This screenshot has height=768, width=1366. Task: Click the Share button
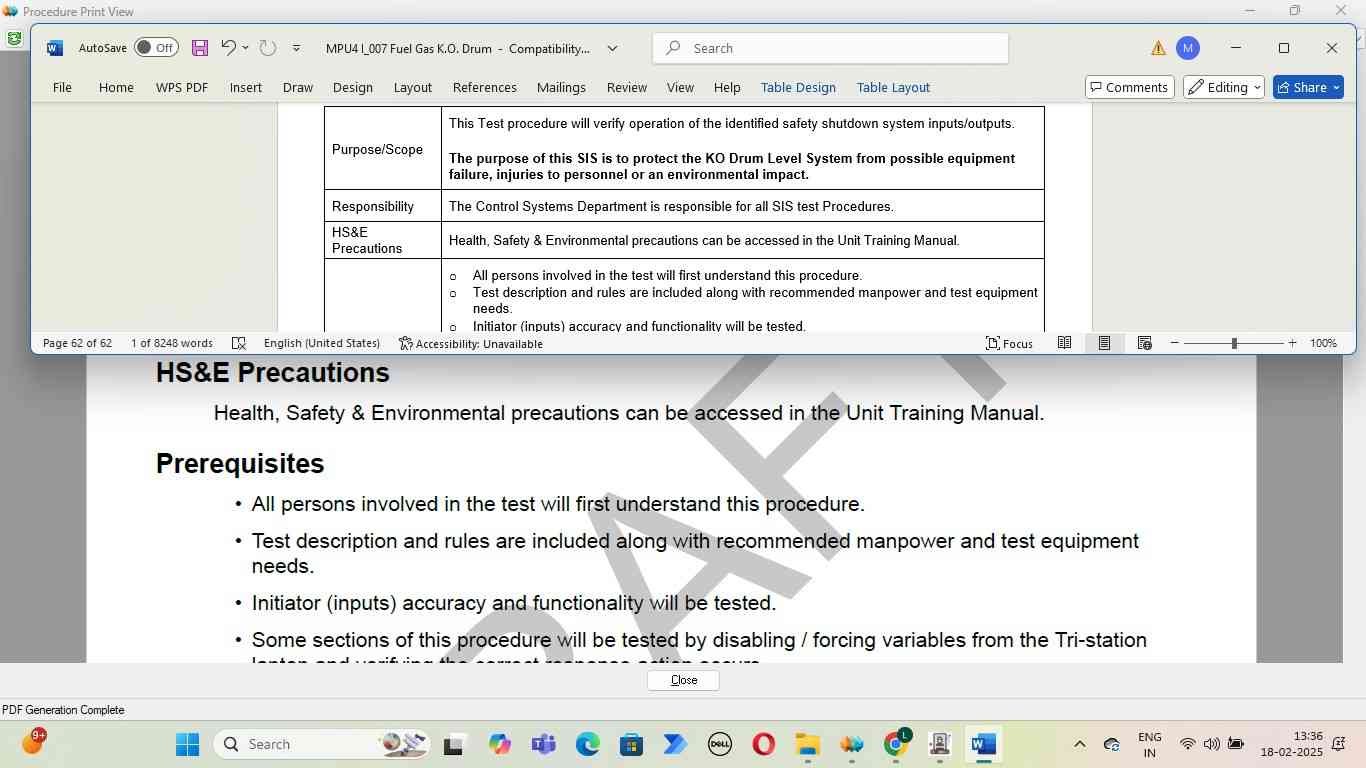(1308, 87)
